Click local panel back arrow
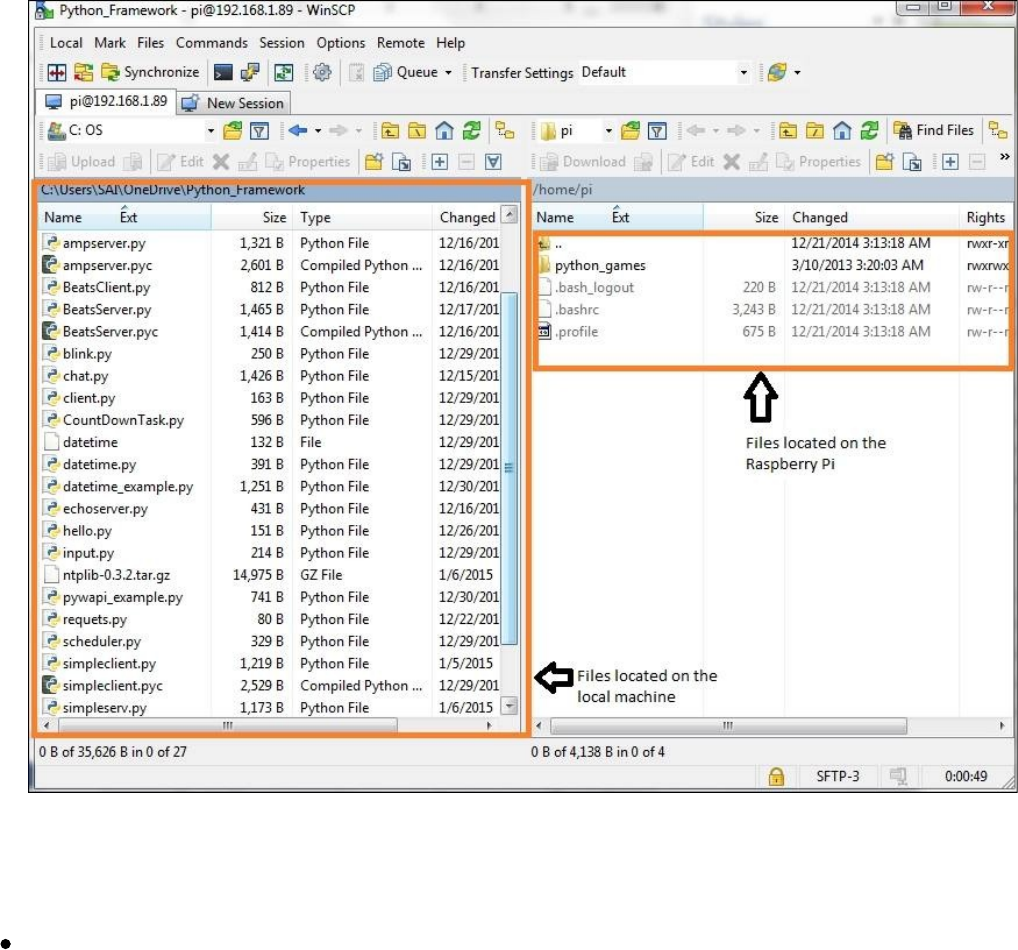This screenshot has height=950, width=1018. (298, 131)
